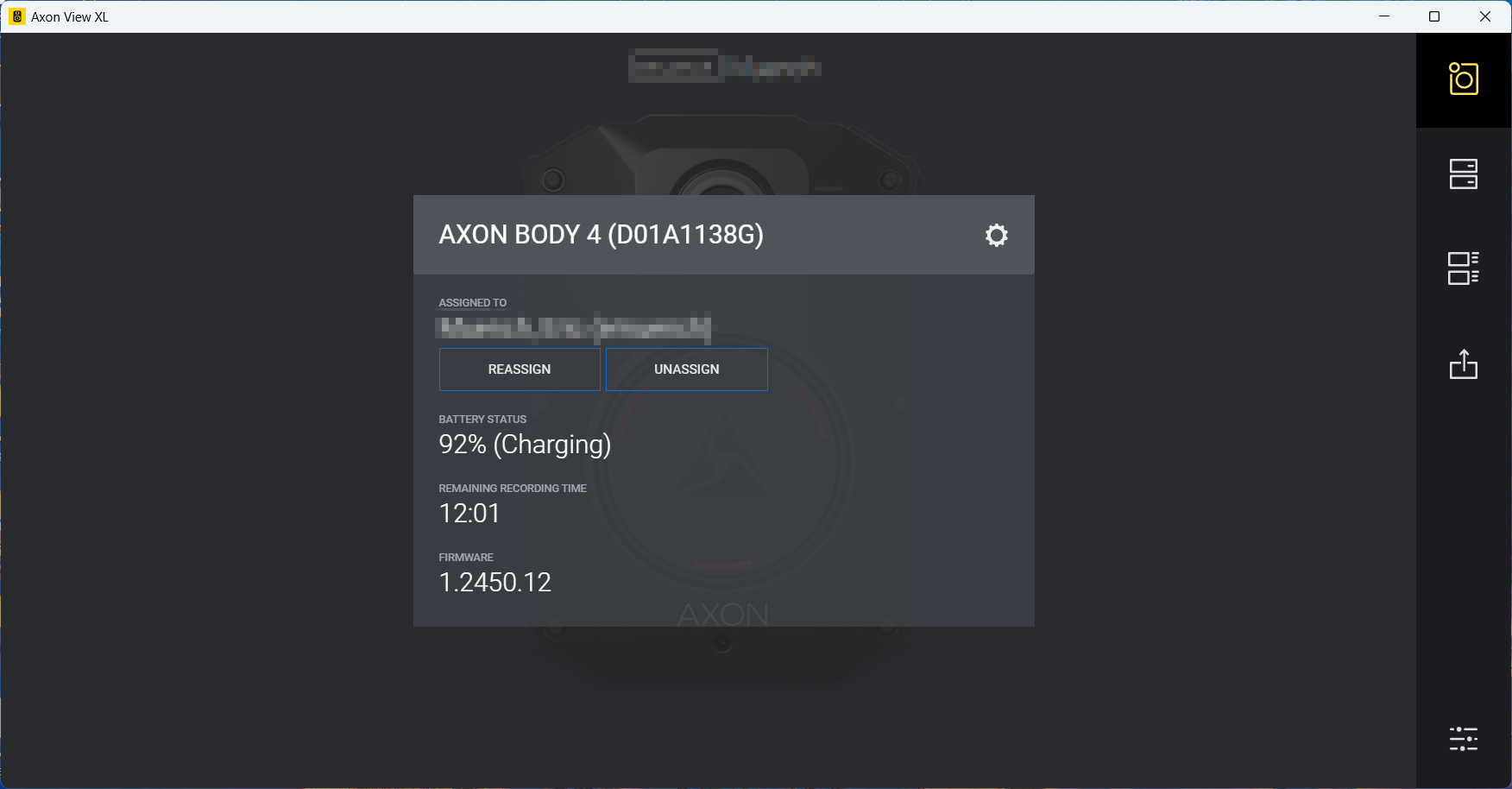Click the blurred header text at top
Image resolution: width=1512 pixels, height=789 pixels.
[x=724, y=66]
